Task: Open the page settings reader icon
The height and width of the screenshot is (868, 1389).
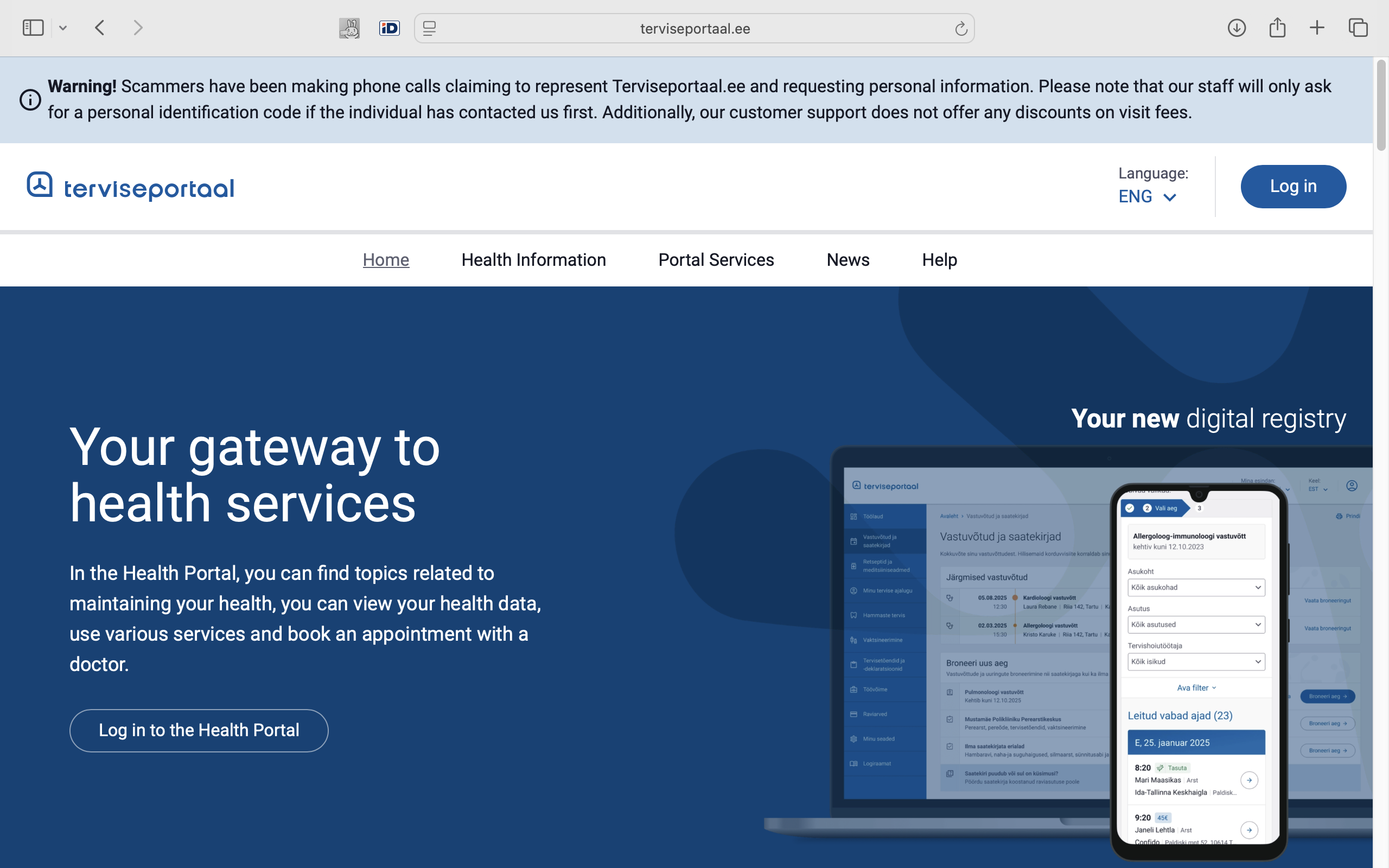Action: click(429, 28)
